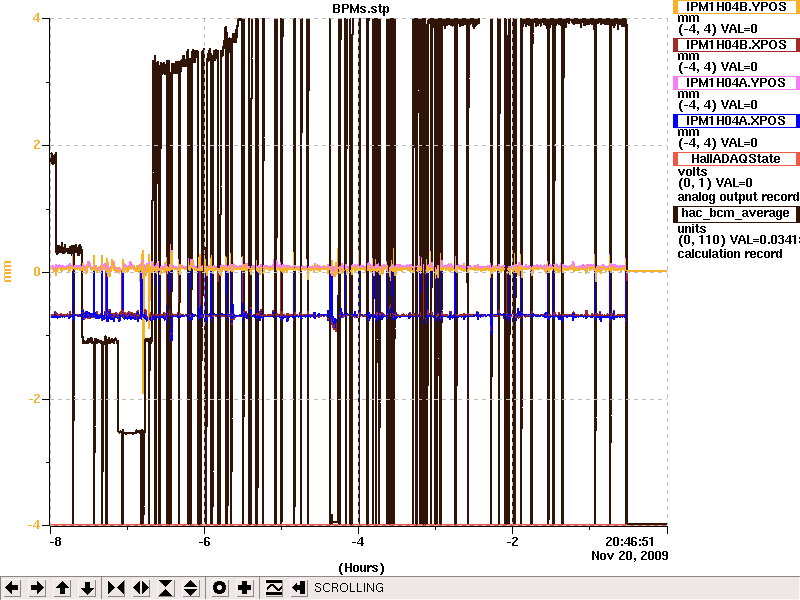Shift the plot up with the up arrow
This screenshot has width=800, height=600.
[62, 588]
